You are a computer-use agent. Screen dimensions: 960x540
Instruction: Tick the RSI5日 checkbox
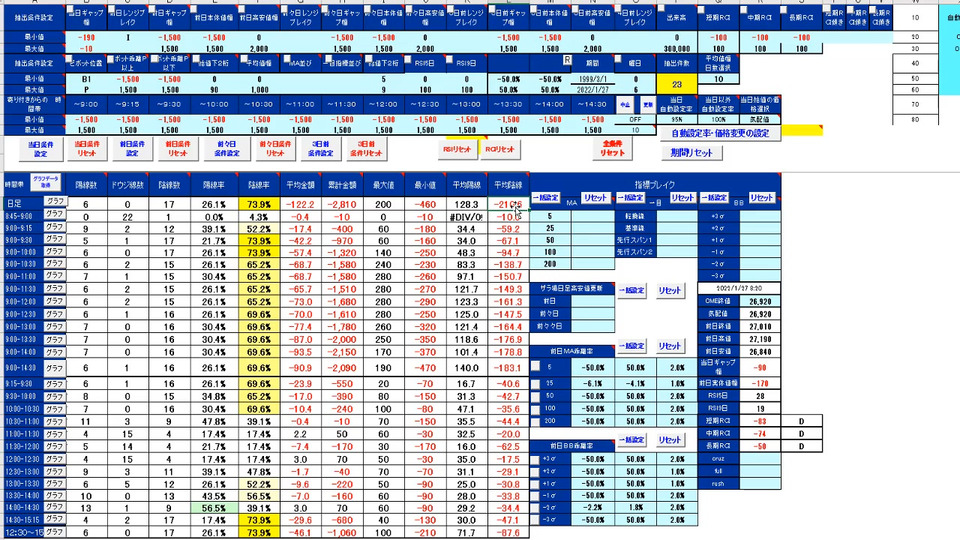pos(408,59)
